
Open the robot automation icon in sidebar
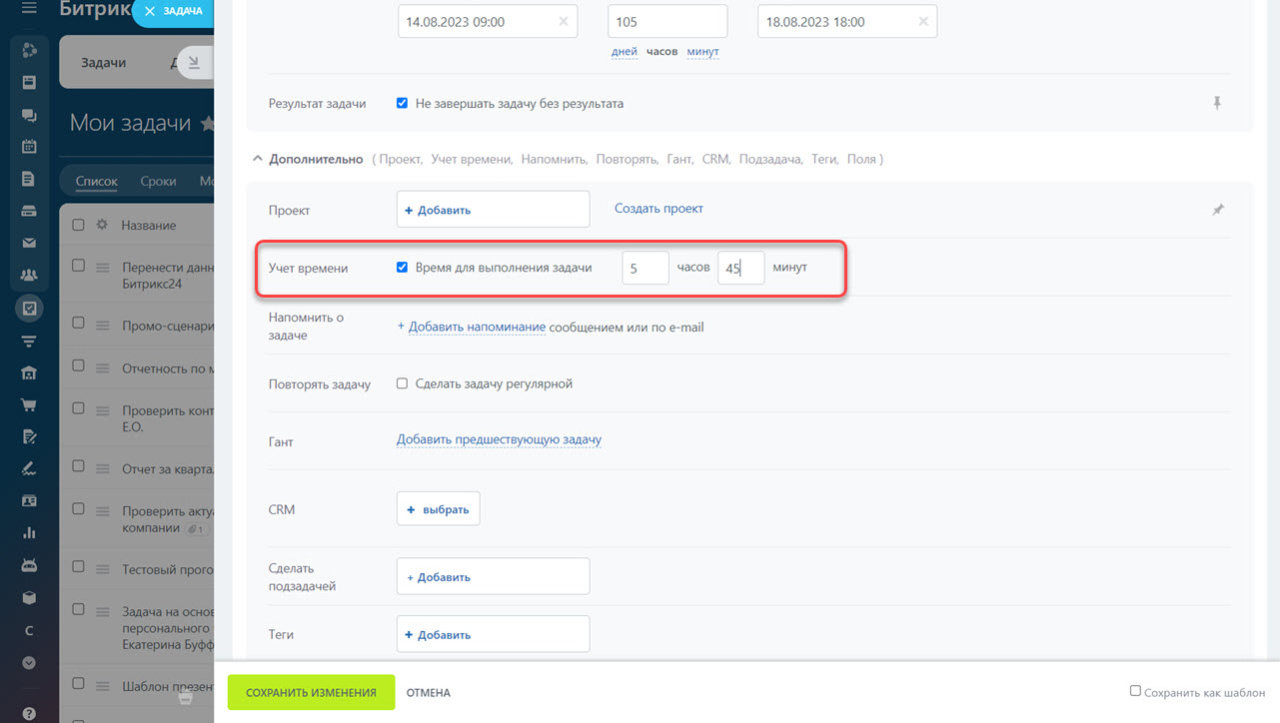point(29,565)
